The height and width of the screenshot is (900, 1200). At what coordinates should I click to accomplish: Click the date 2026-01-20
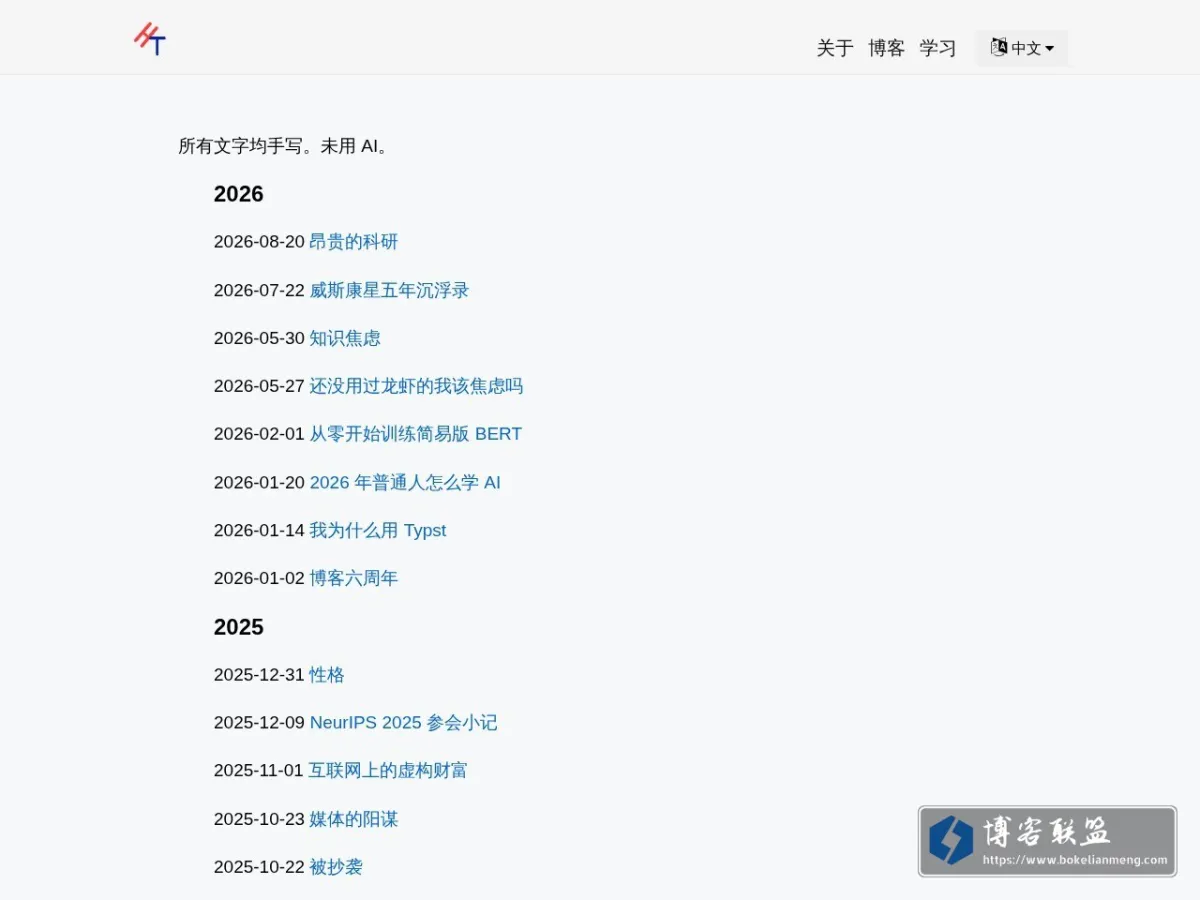click(x=259, y=482)
